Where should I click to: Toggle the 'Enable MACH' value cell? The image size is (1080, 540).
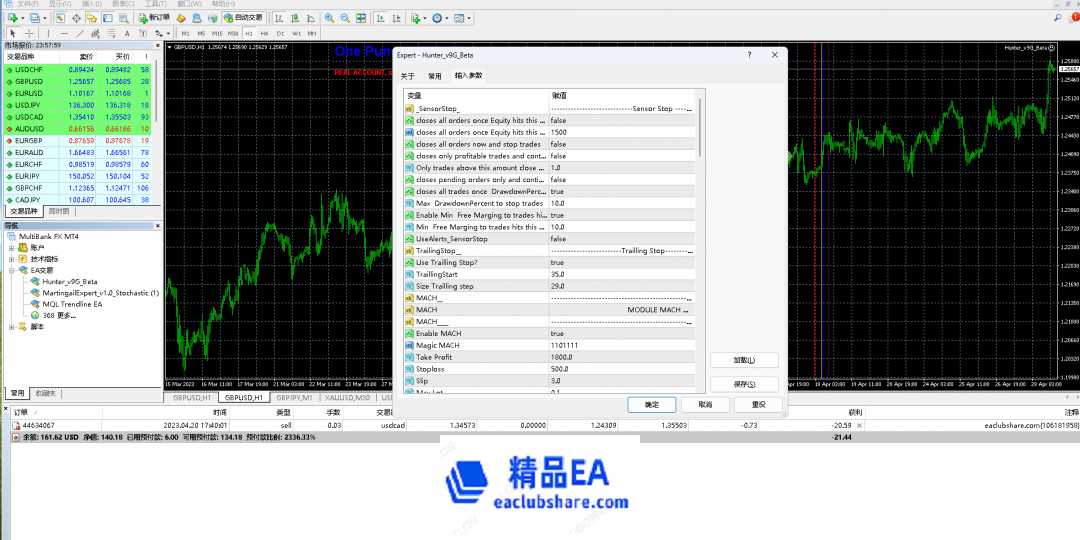pos(557,334)
